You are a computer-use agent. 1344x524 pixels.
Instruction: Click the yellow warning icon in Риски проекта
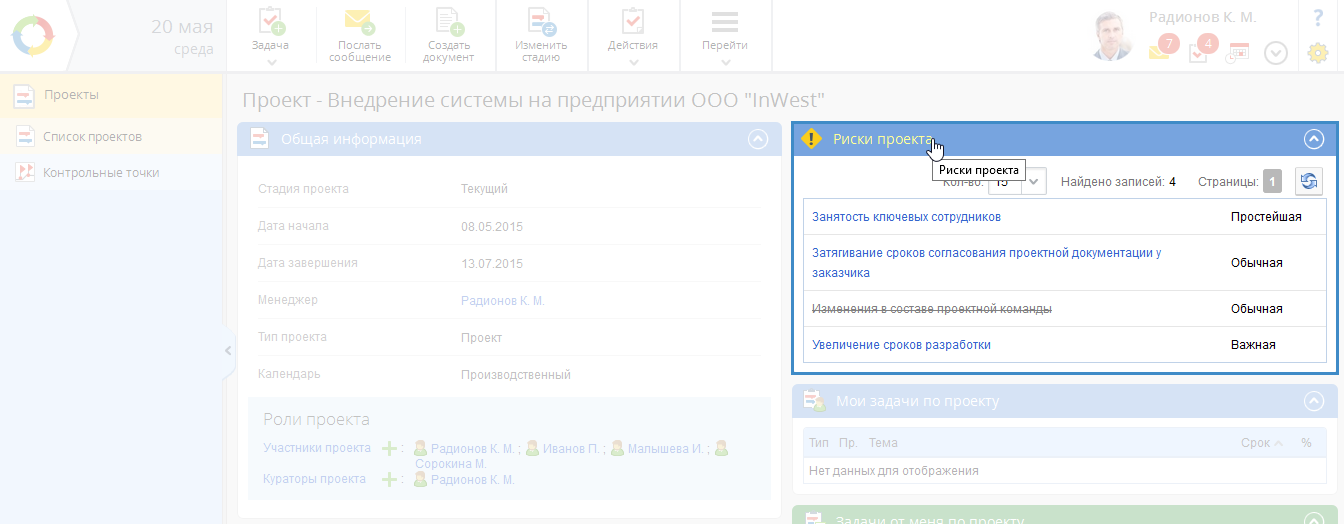point(811,139)
